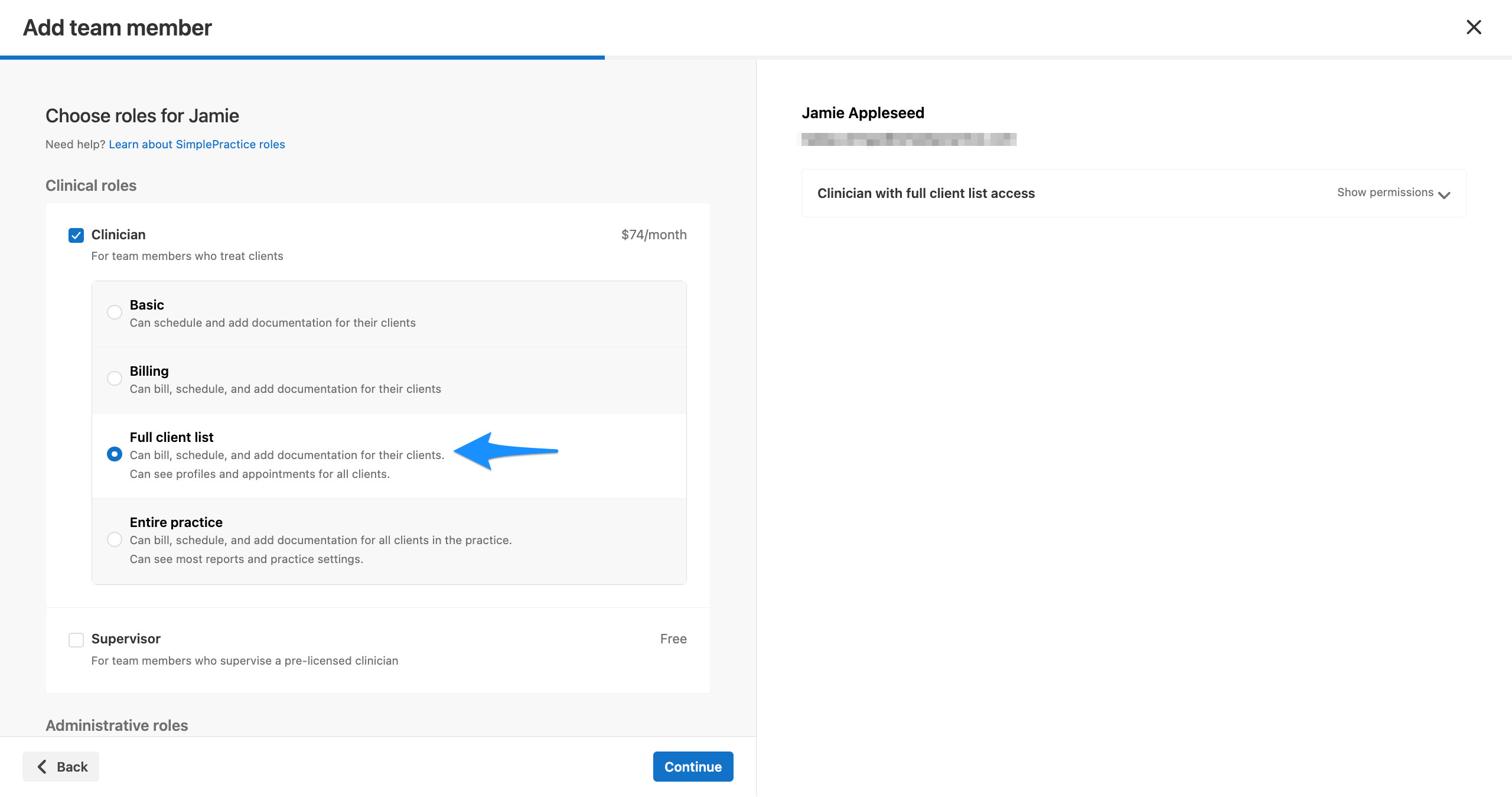Image resolution: width=1512 pixels, height=797 pixels.
Task: Click the Continue button
Action: [x=693, y=766]
